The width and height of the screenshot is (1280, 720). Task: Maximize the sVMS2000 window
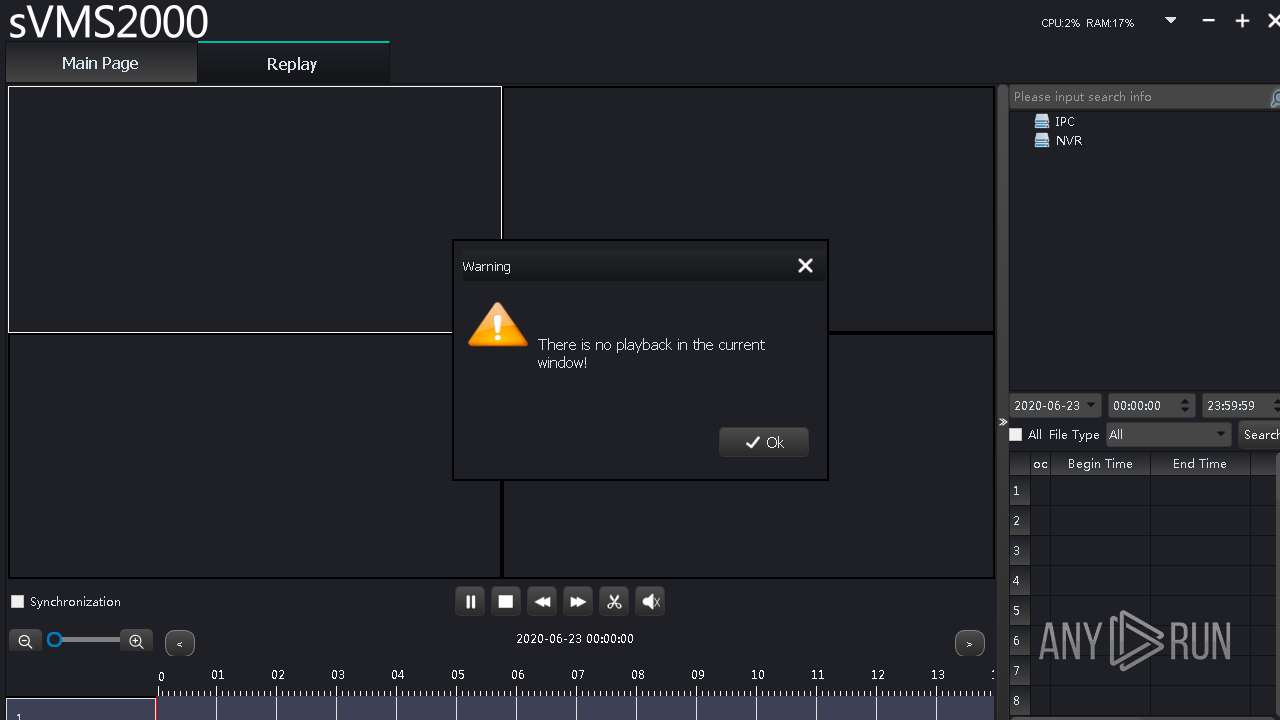(x=1242, y=20)
